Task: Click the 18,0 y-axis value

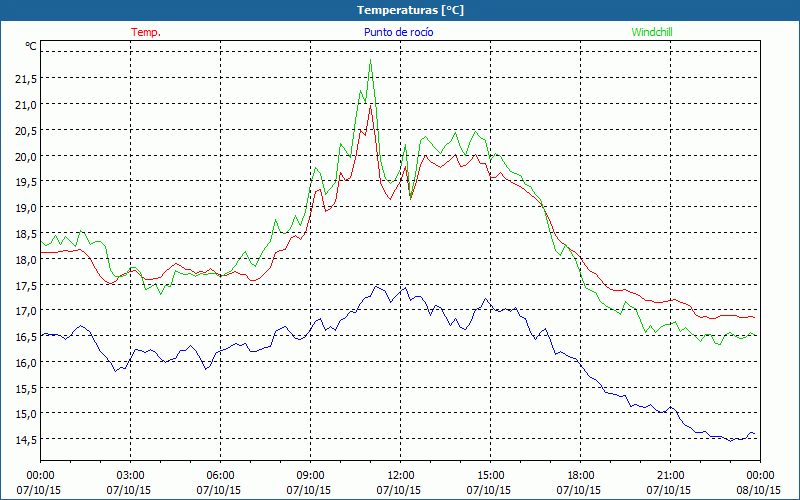Action: click(26, 259)
